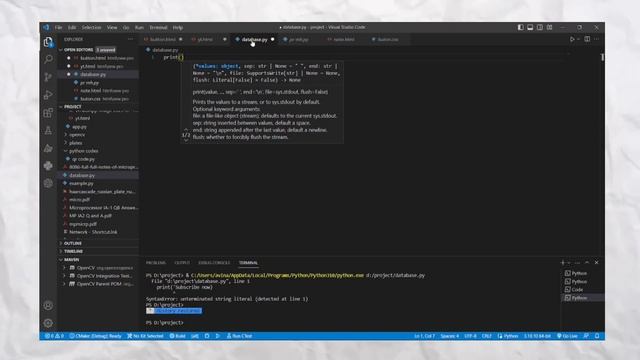Expand the opencv folder
The image size is (640, 360).
[77, 135]
